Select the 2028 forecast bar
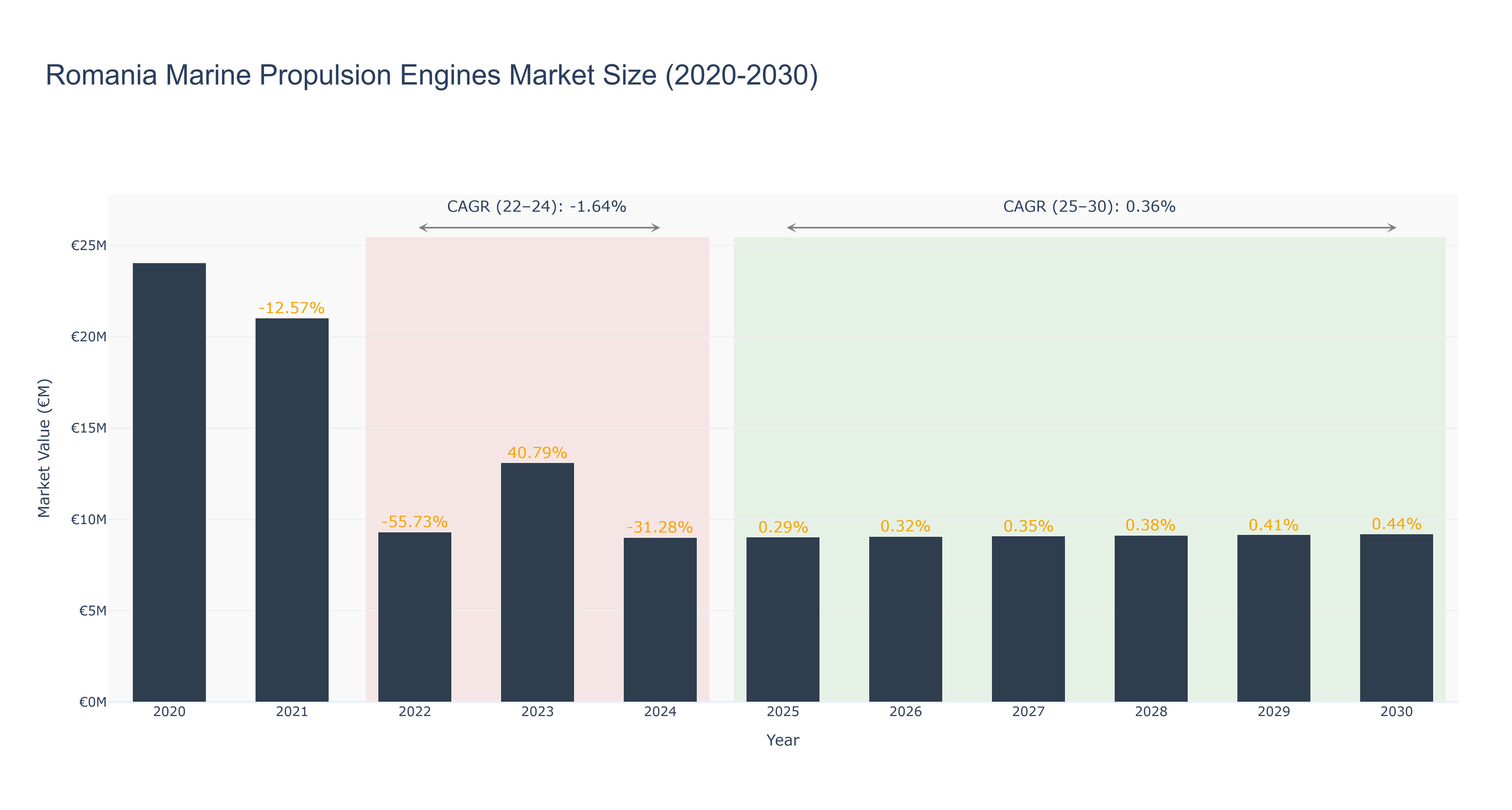The height and width of the screenshot is (810, 1512). click(x=1150, y=618)
